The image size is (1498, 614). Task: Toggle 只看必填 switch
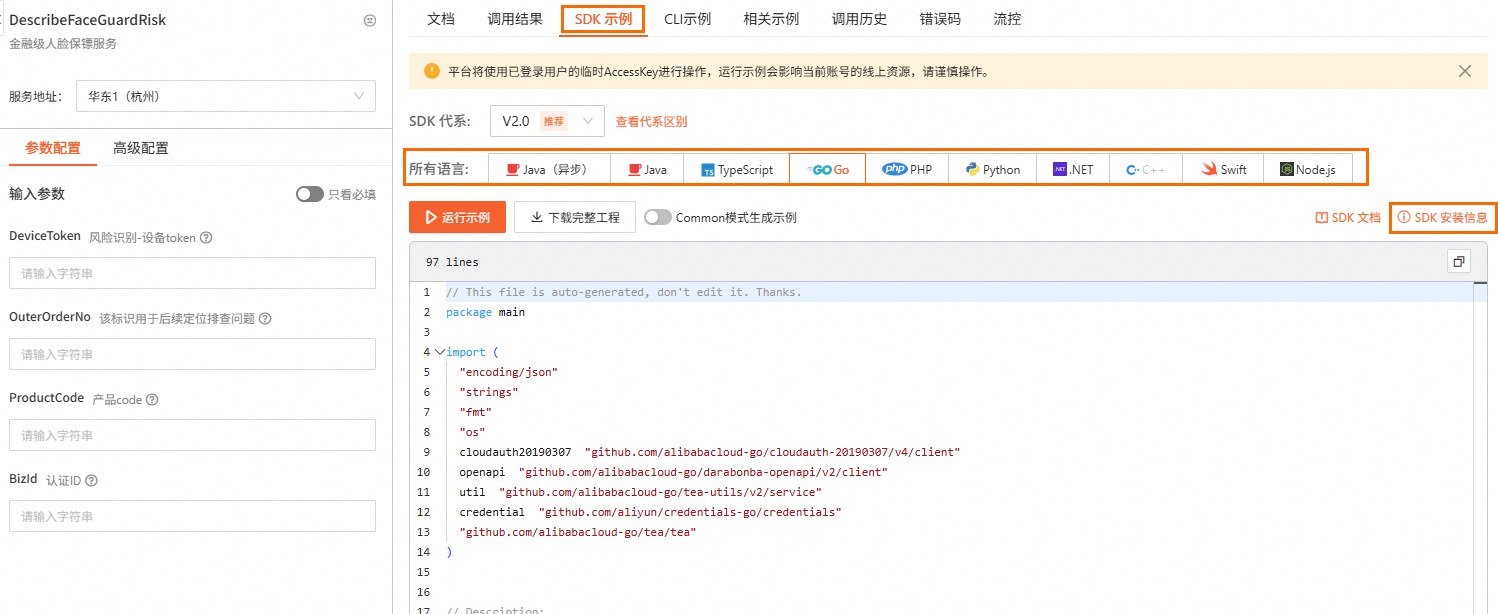point(310,194)
